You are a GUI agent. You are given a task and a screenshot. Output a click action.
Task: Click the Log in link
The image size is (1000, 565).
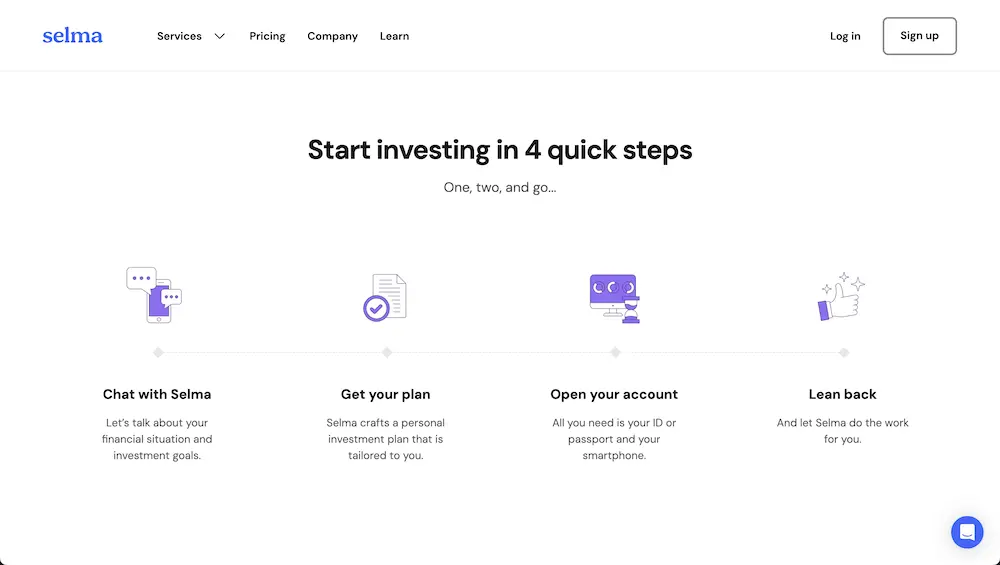[845, 36]
